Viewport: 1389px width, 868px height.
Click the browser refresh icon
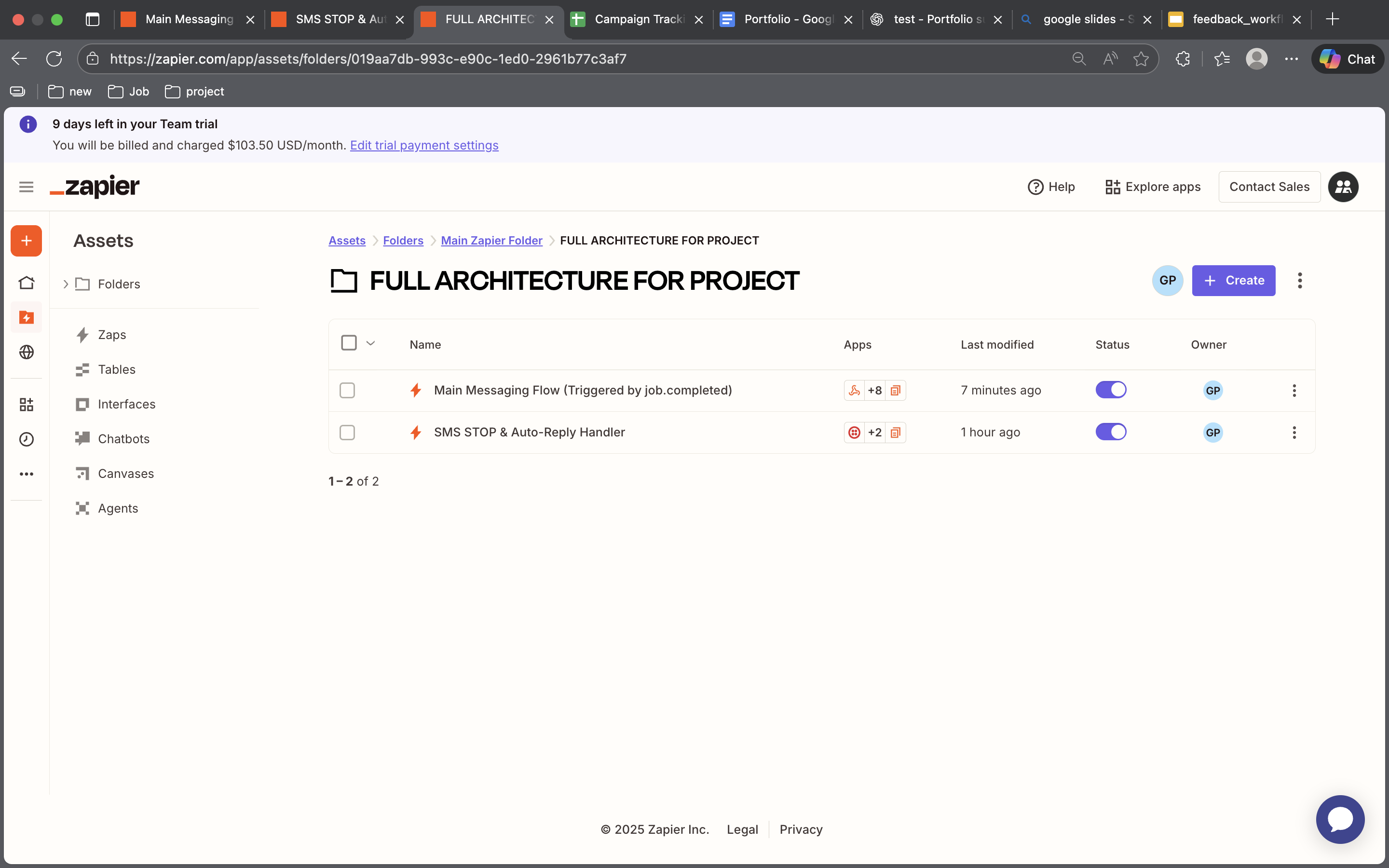54,58
